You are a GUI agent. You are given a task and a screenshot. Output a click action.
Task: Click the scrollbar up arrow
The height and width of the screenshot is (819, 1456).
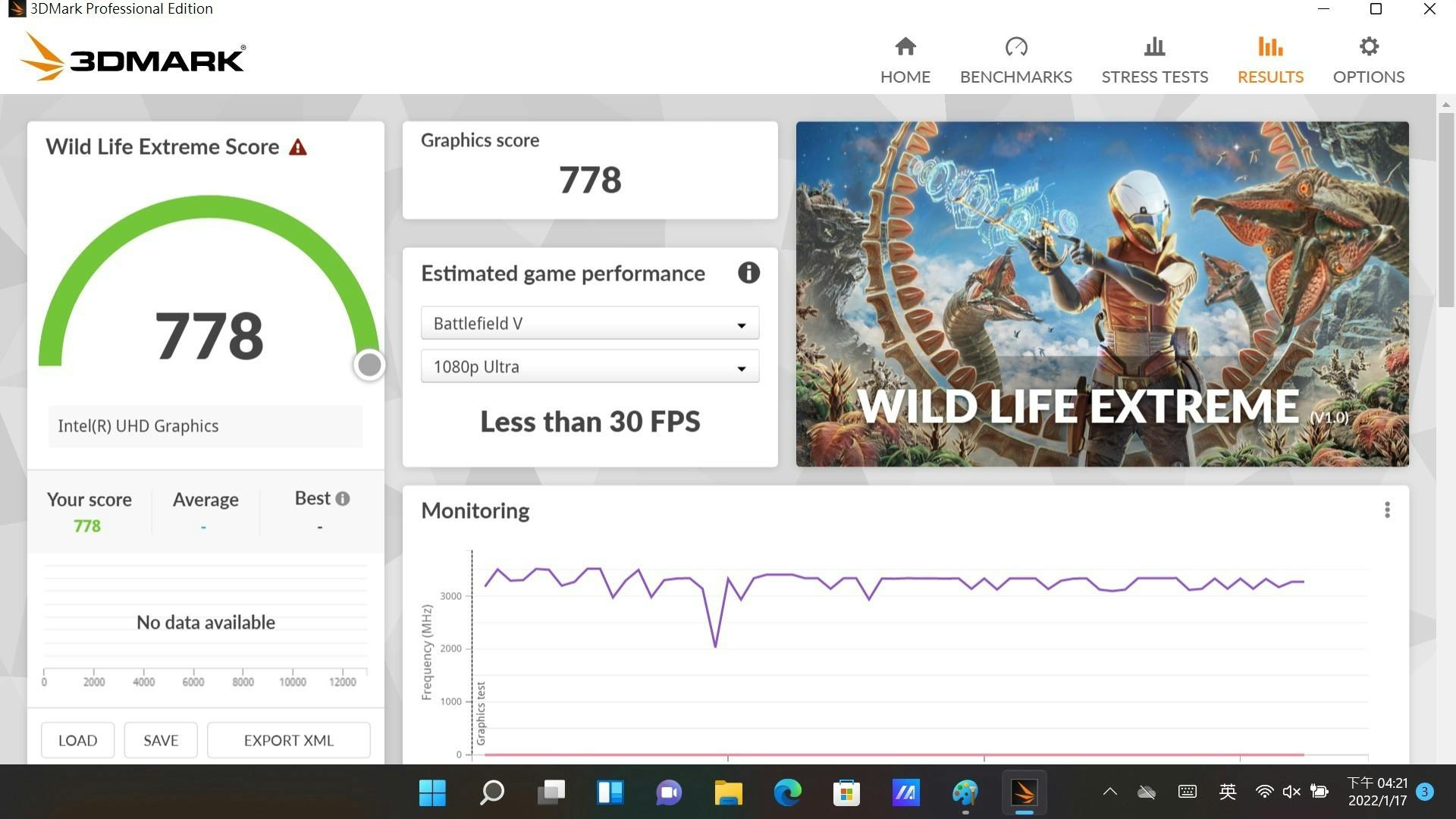point(1446,105)
